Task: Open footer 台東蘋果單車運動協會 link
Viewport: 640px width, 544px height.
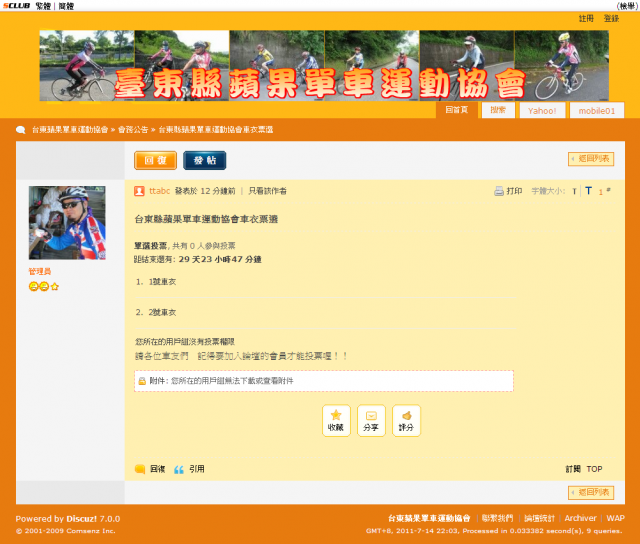Action: coord(429,518)
